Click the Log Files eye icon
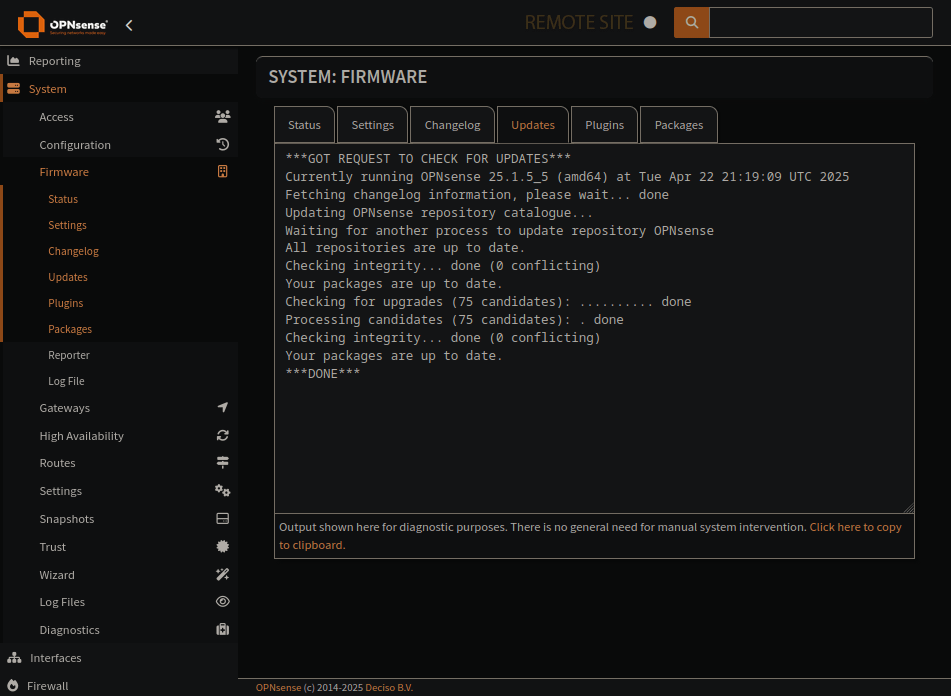 tap(223, 601)
